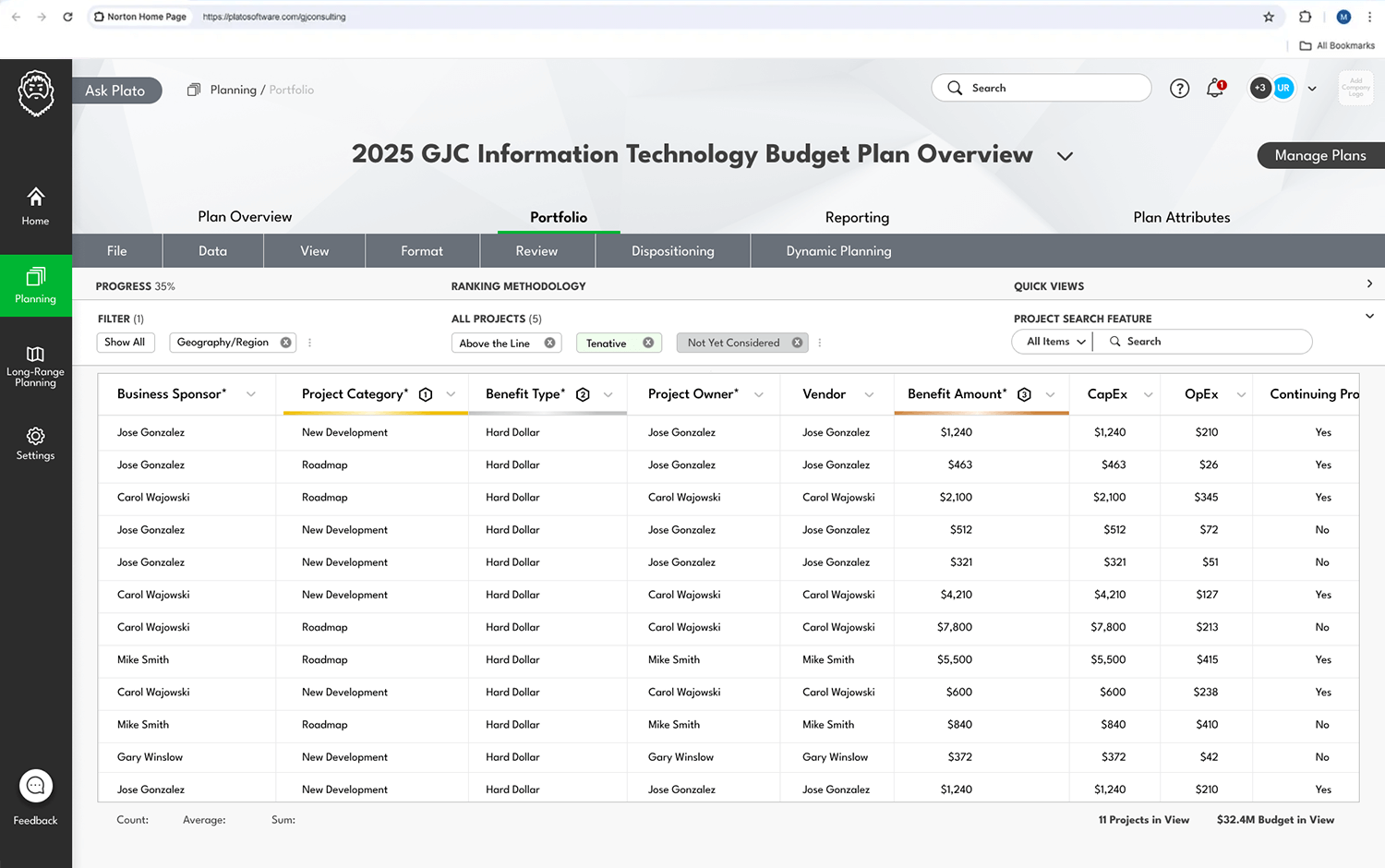
Task: Open Benefit Amount column dropdown
Action: [x=1050, y=394]
